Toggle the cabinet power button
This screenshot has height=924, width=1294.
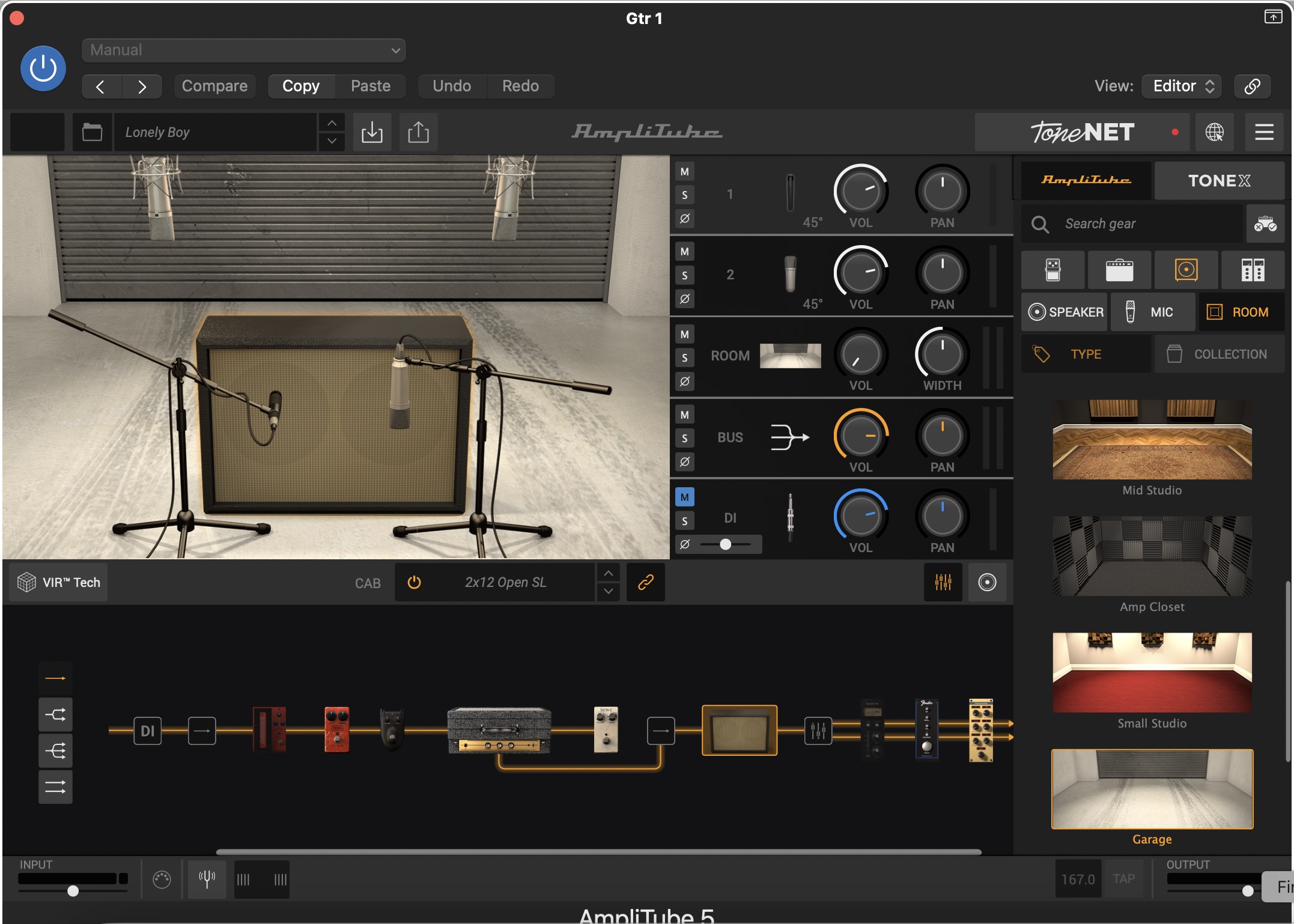point(414,582)
